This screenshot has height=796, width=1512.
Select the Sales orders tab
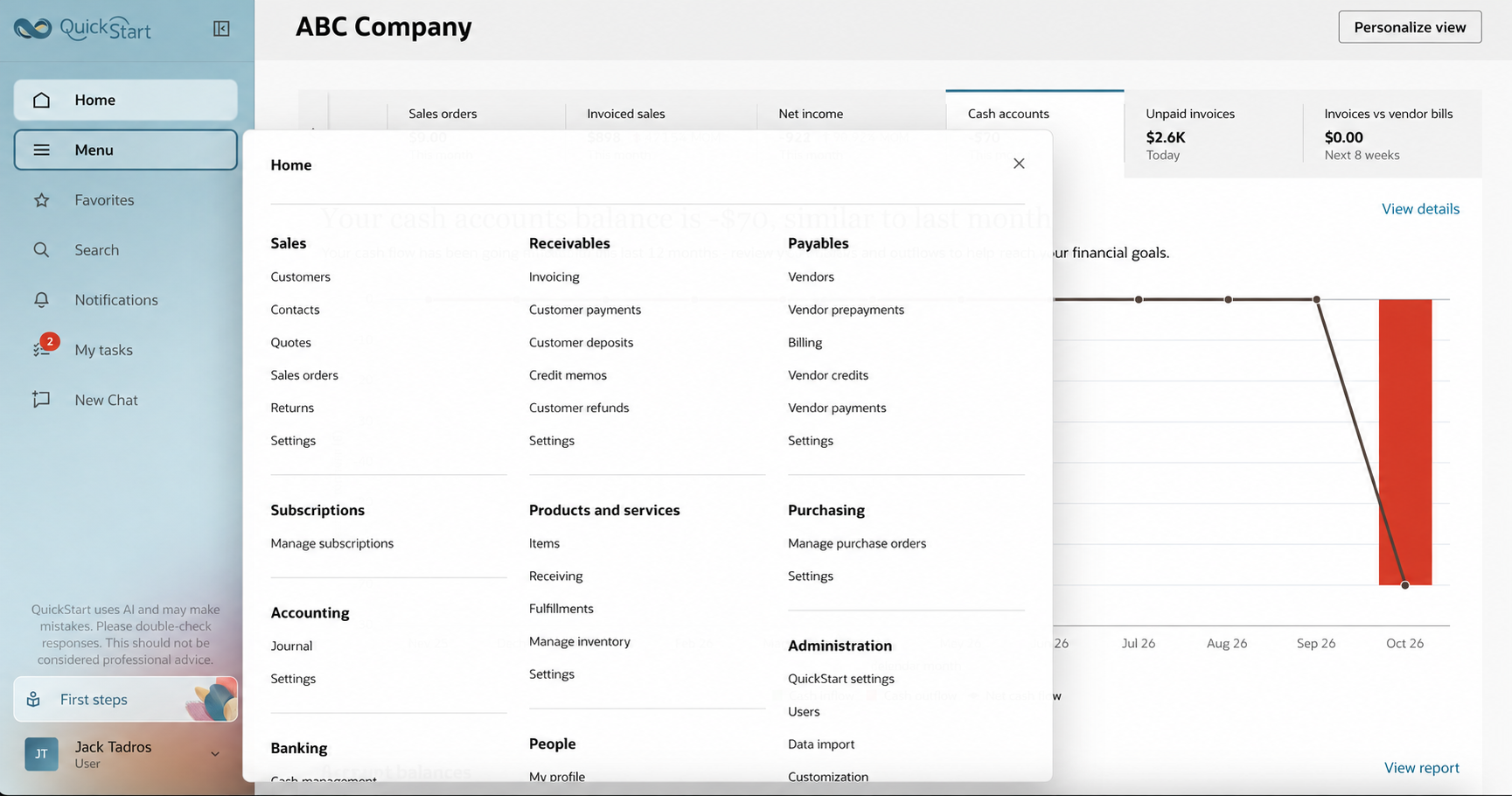(477, 114)
